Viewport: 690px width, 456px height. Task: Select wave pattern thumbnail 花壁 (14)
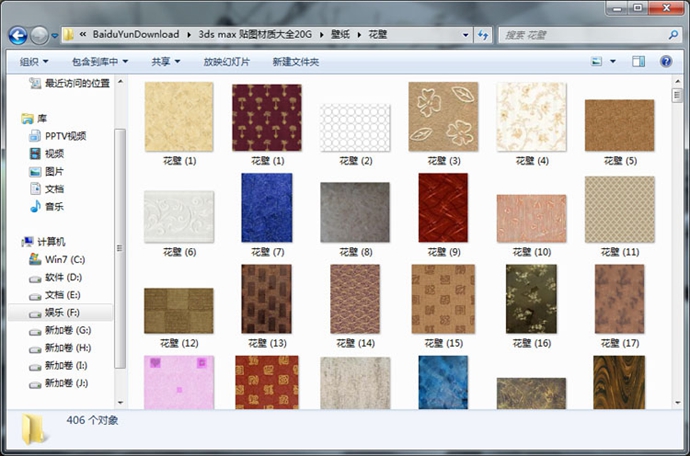coord(355,299)
